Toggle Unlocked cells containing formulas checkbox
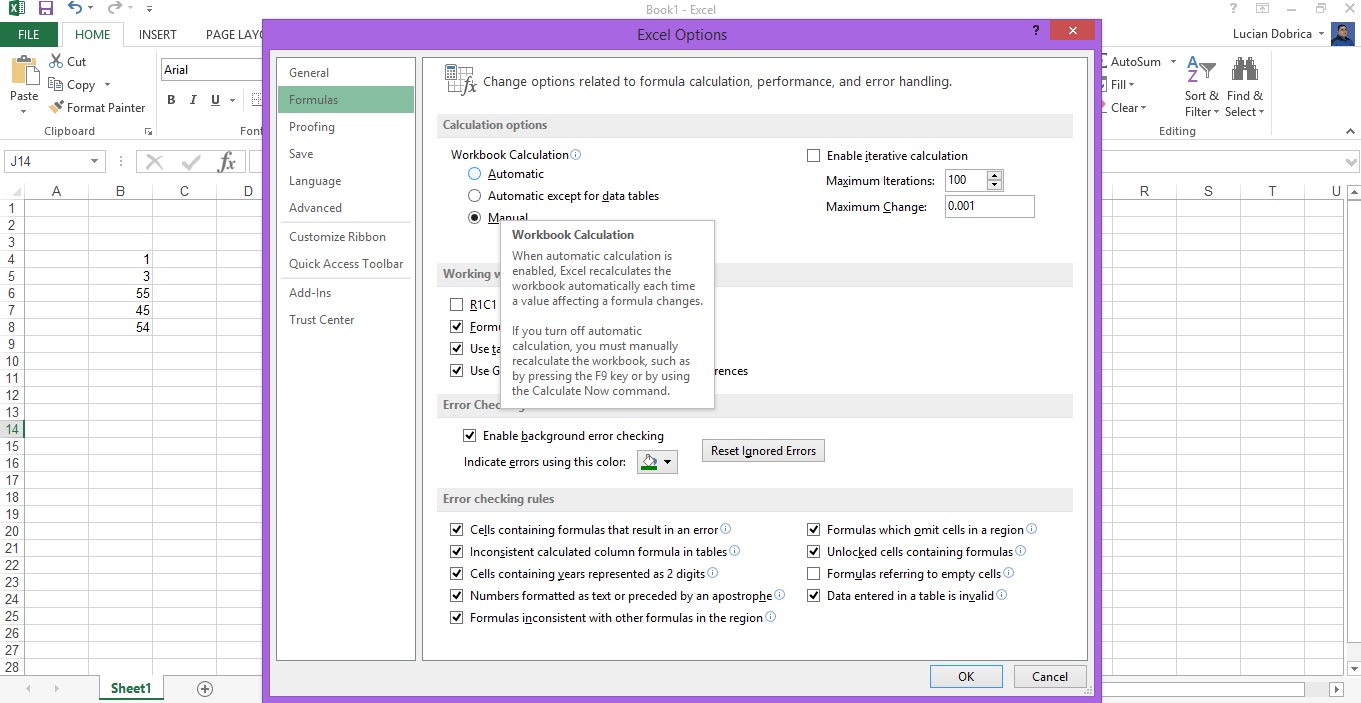Viewport: 1361px width, 703px height. click(x=813, y=552)
